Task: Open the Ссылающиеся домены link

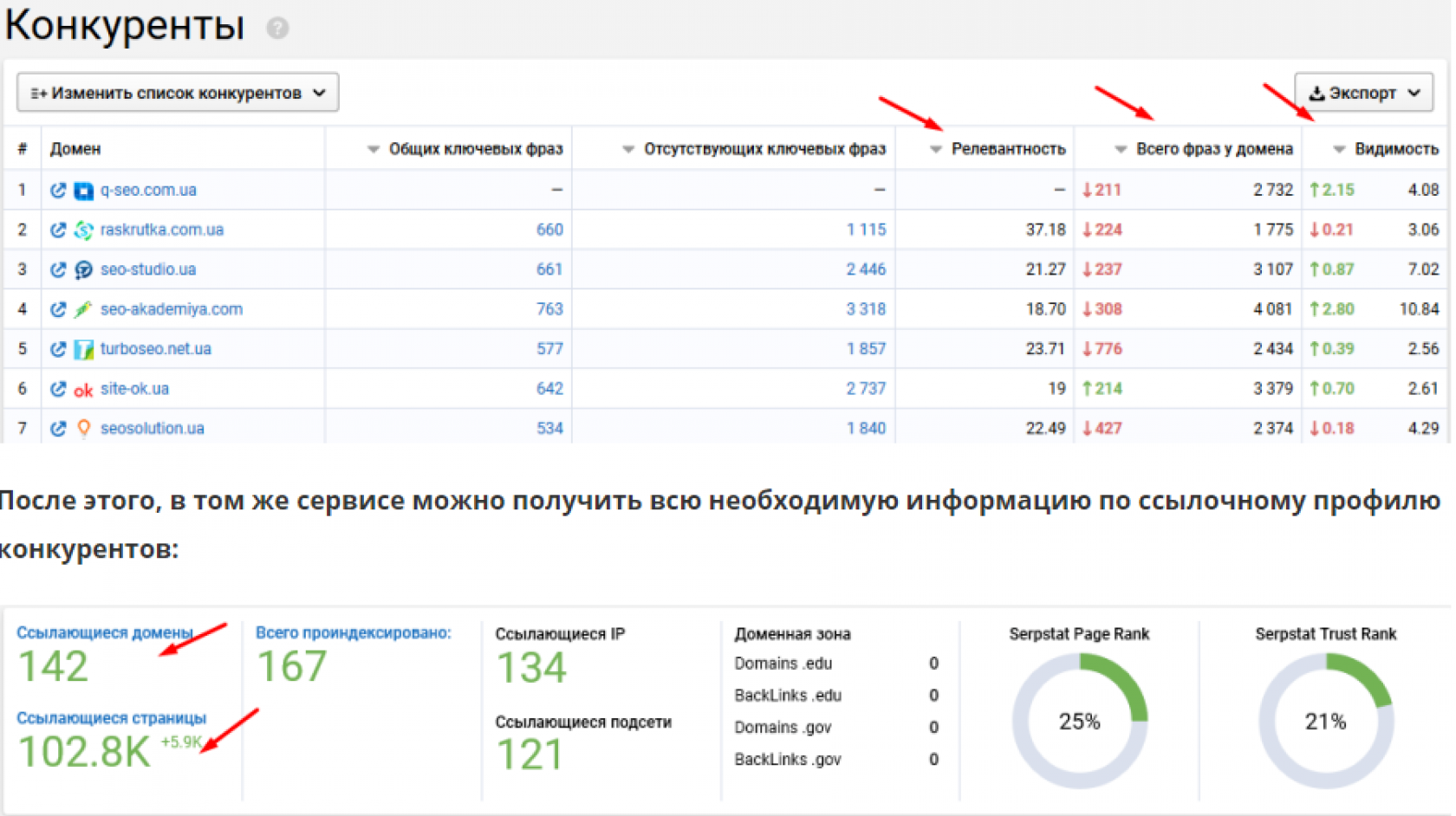Action: 104,633
